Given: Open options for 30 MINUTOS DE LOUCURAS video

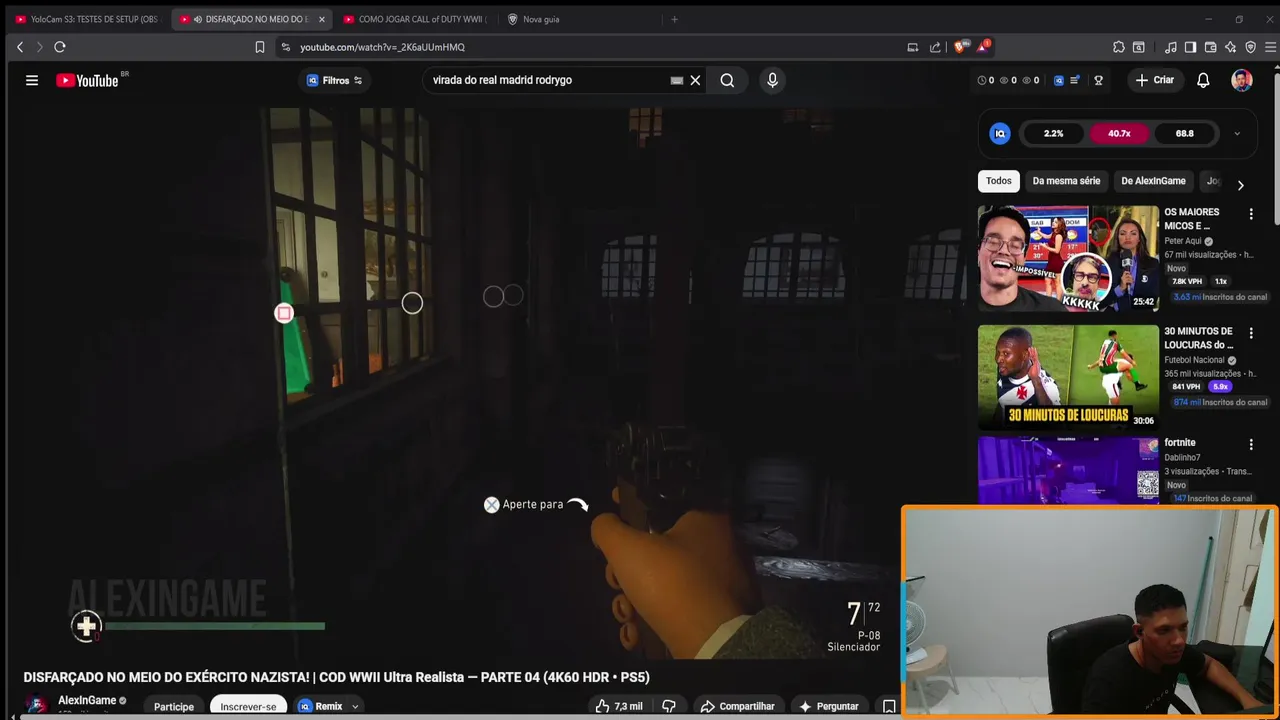Looking at the screenshot, I should (1251, 333).
